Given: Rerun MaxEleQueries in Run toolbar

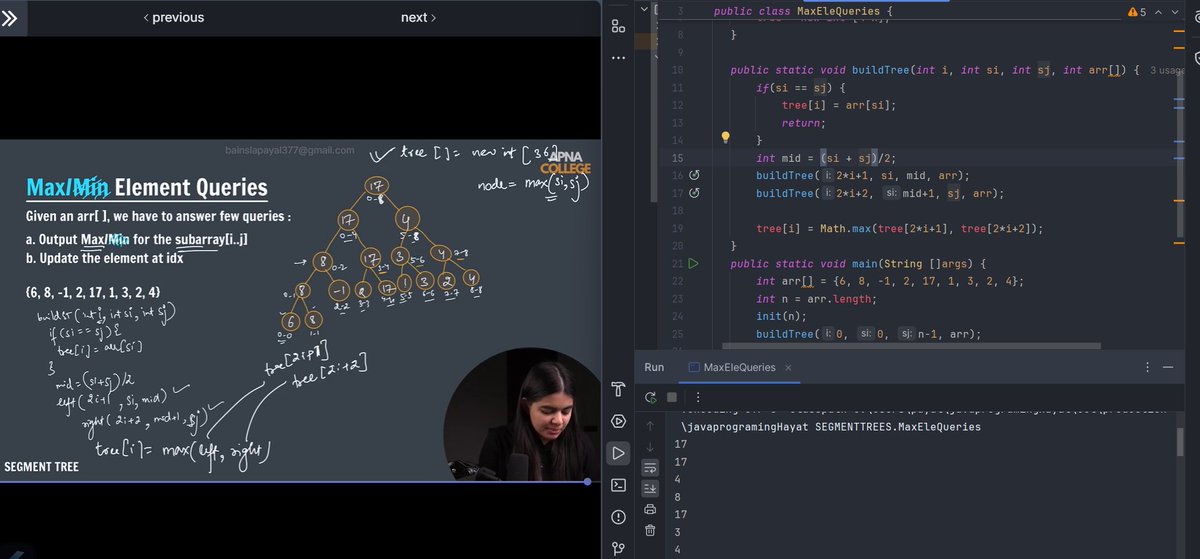Looking at the screenshot, I should 651,398.
